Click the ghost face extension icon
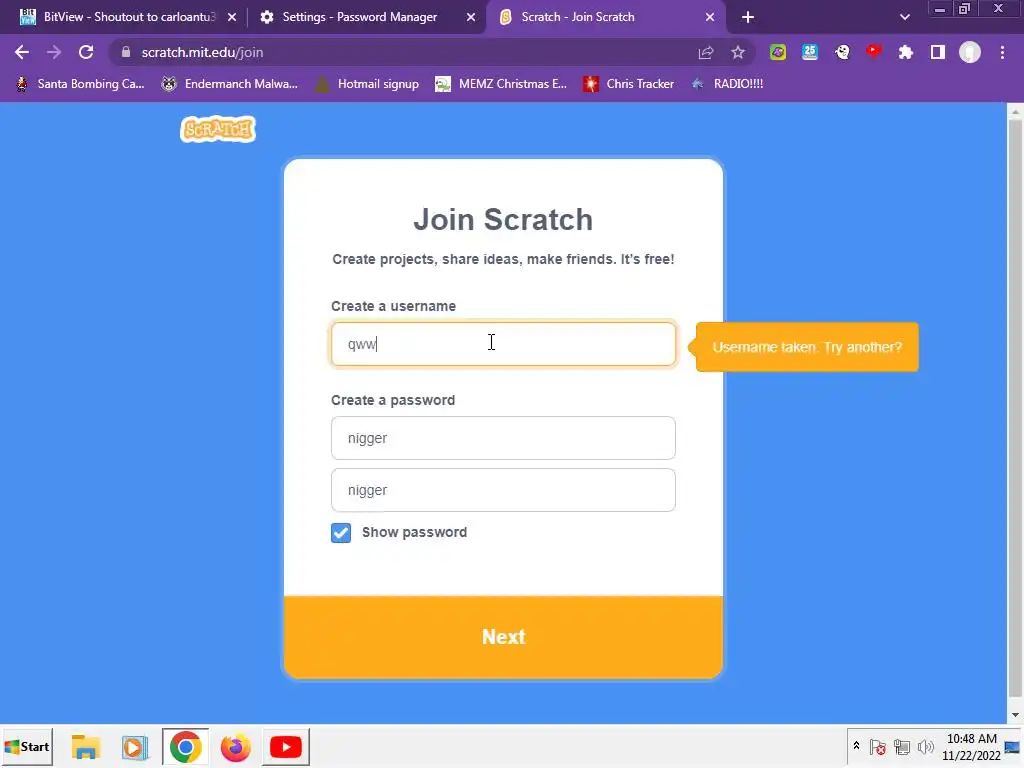The height and width of the screenshot is (768, 1024). click(x=842, y=52)
